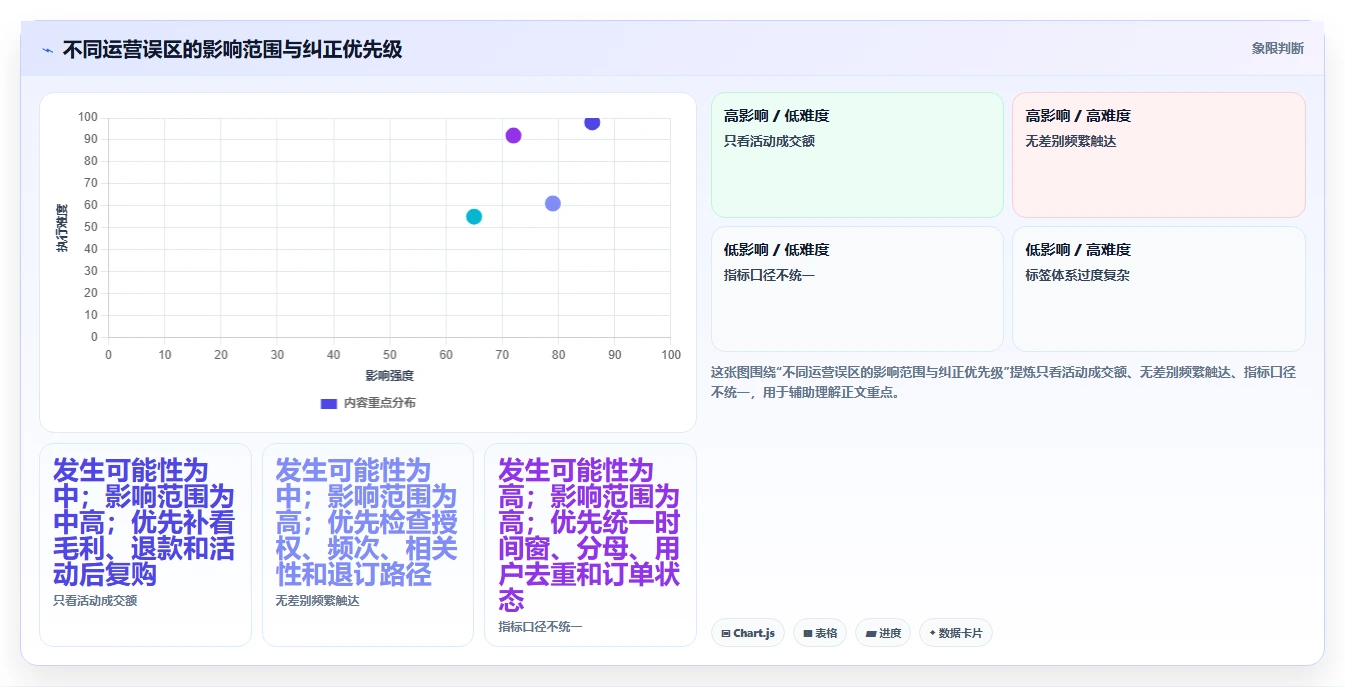
Task: Click the 无差别频繁触达 data card headline
Action: [x=367, y=522]
